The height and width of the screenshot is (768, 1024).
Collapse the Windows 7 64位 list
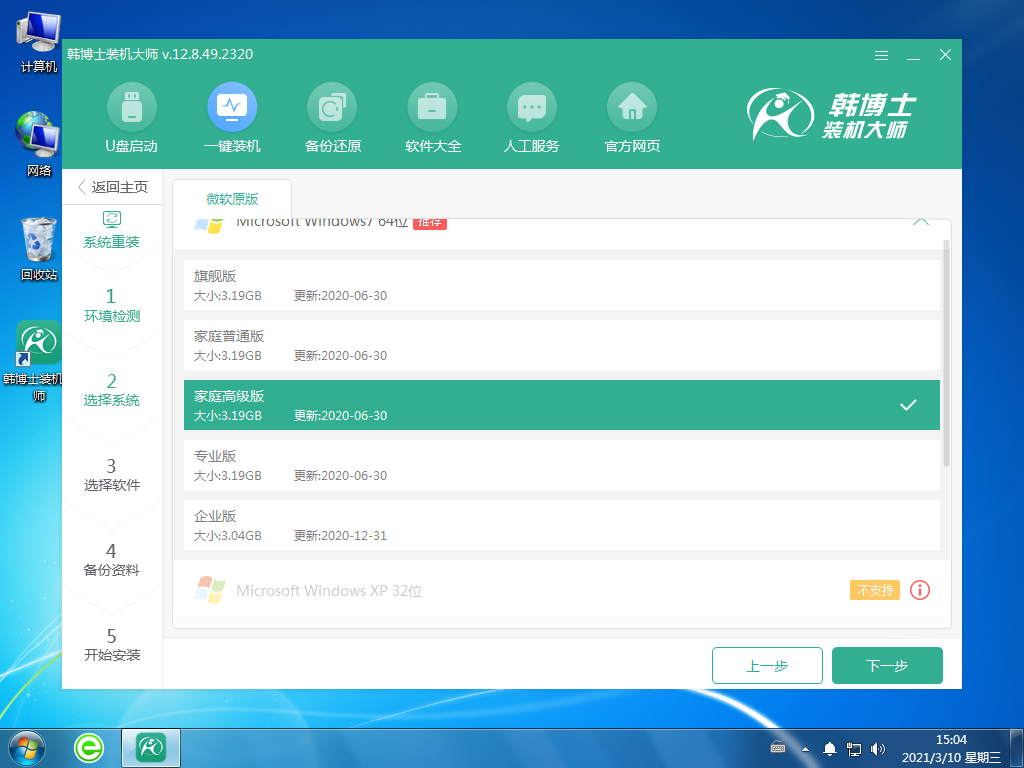(921, 222)
